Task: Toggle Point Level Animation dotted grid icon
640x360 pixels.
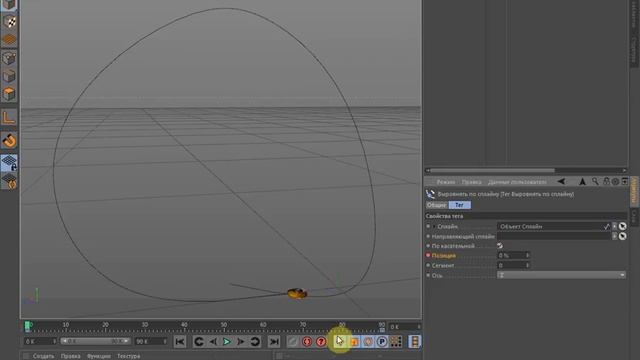Action: [396, 342]
